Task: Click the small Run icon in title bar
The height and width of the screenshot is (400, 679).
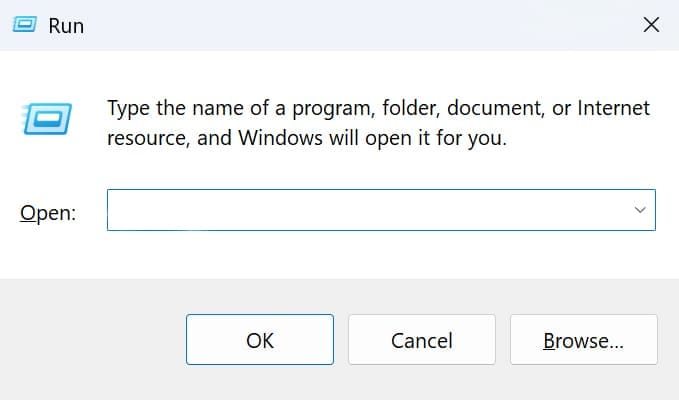Action: coord(25,26)
